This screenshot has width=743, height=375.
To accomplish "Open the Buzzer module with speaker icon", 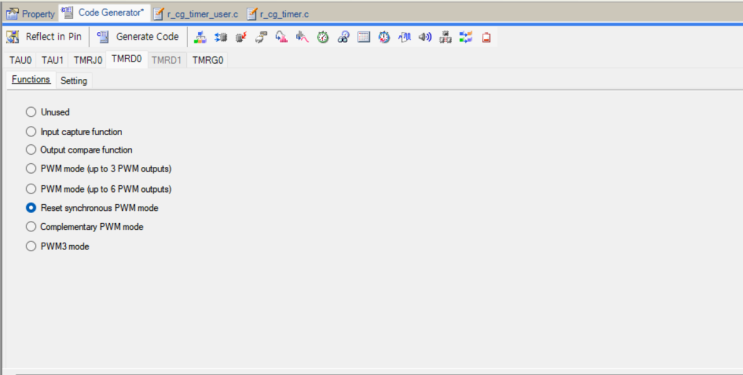I will point(425,37).
